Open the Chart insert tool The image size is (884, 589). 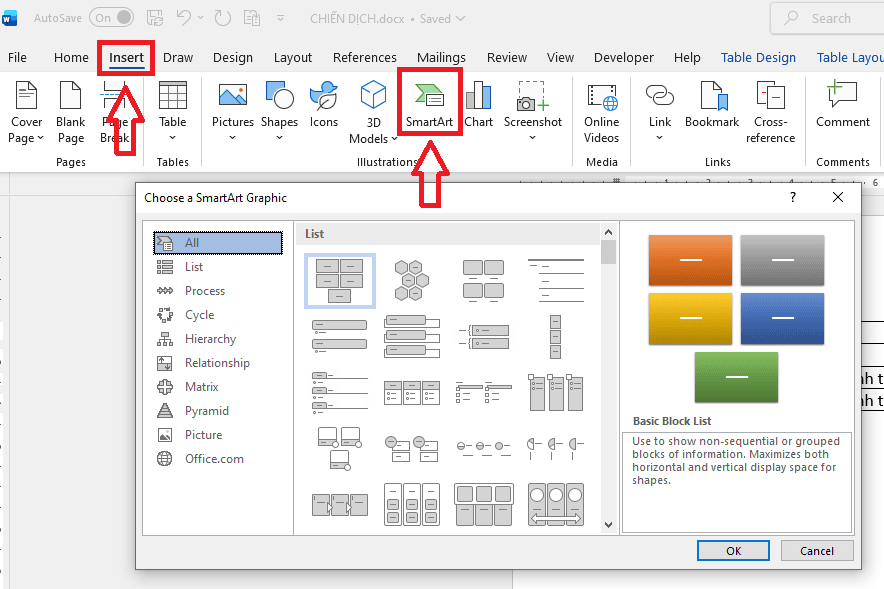(478, 105)
